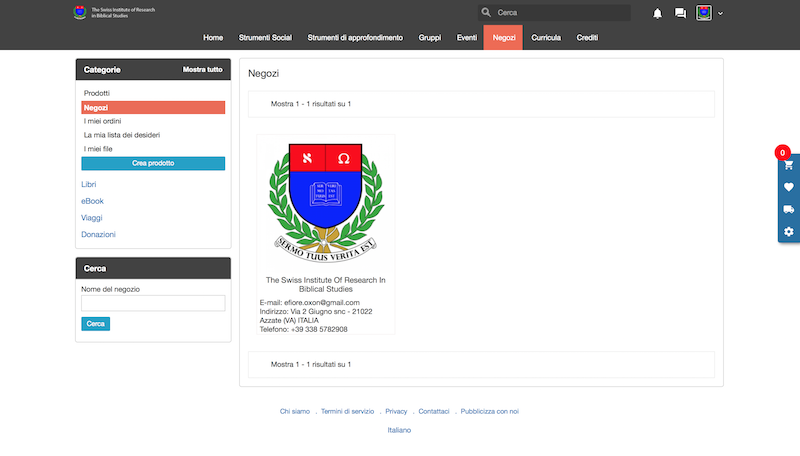Open the Strumenti Social menu
This screenshot has width=800, height=456.
(x=265, y=38)
